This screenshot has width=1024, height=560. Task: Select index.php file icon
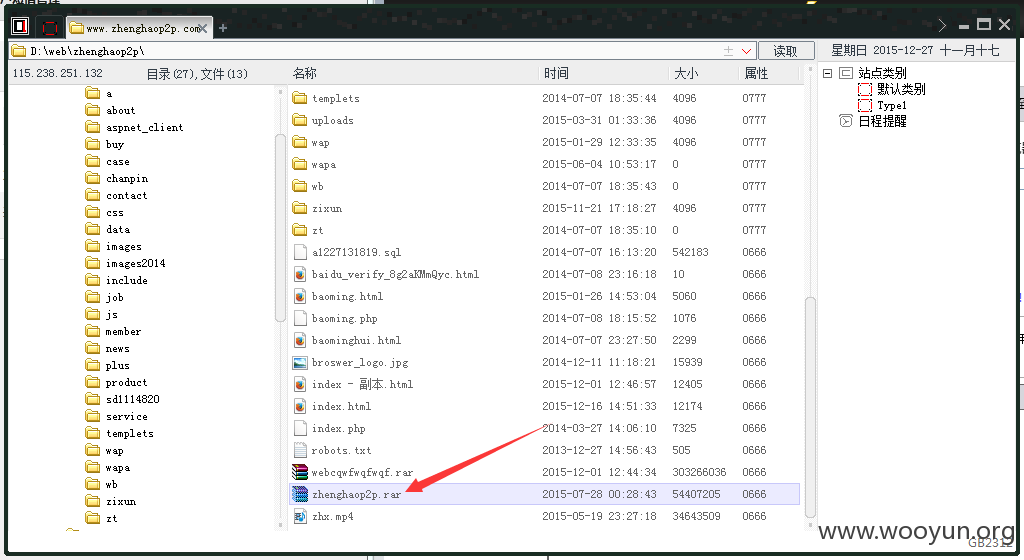pos(300,428)
